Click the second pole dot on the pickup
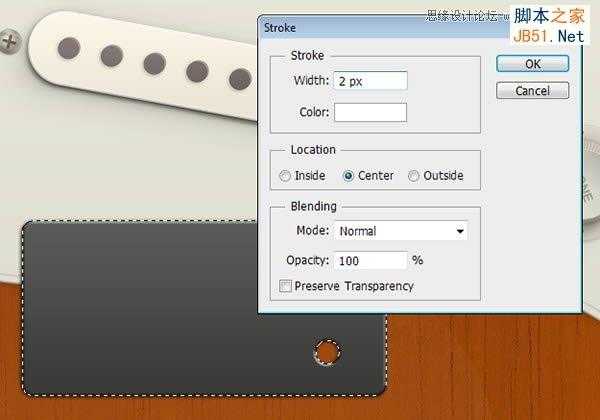Screen dimensions: 600x420 click(112, 56)
